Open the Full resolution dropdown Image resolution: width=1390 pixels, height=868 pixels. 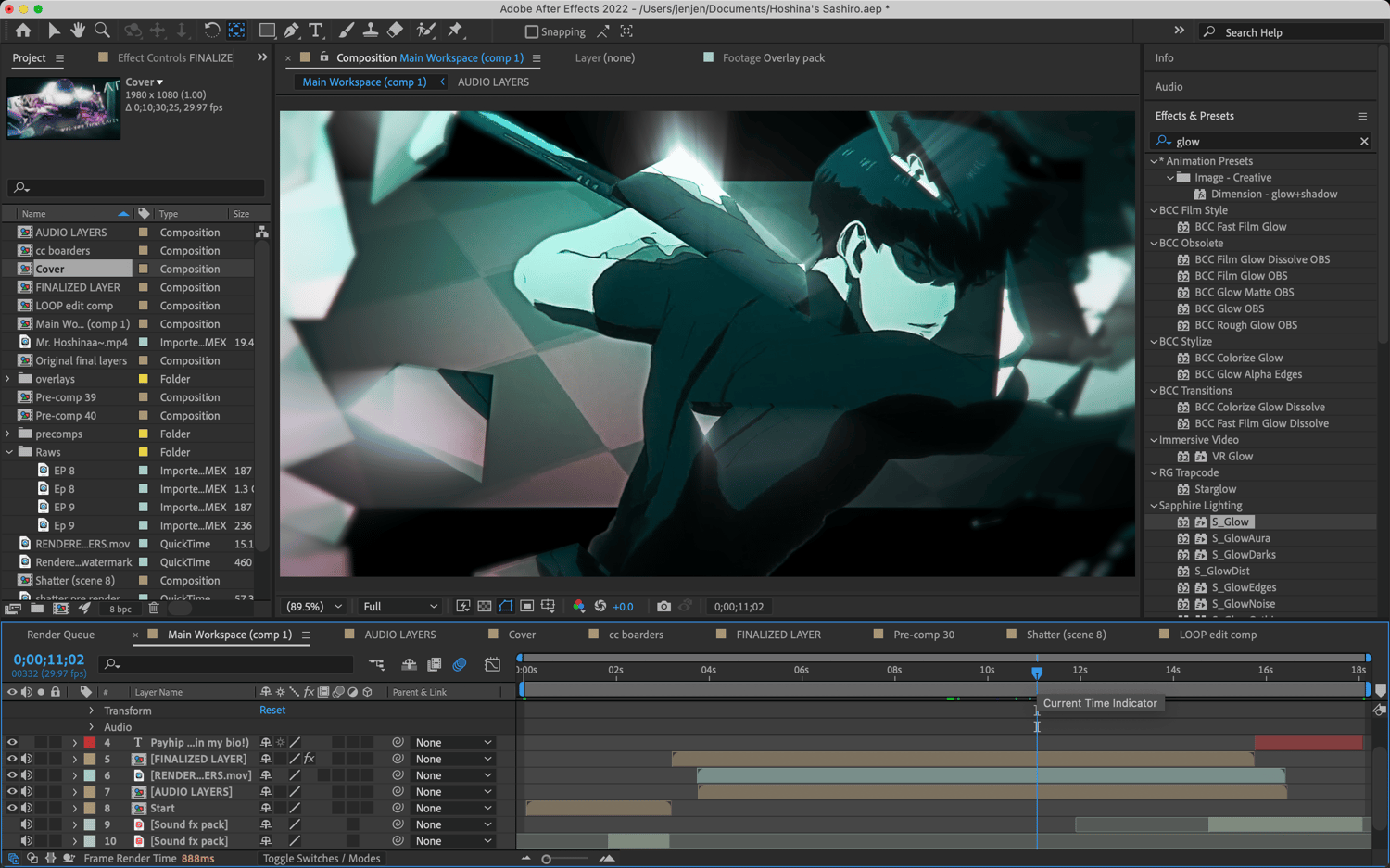pyautogui.click(x=399, y=607)
